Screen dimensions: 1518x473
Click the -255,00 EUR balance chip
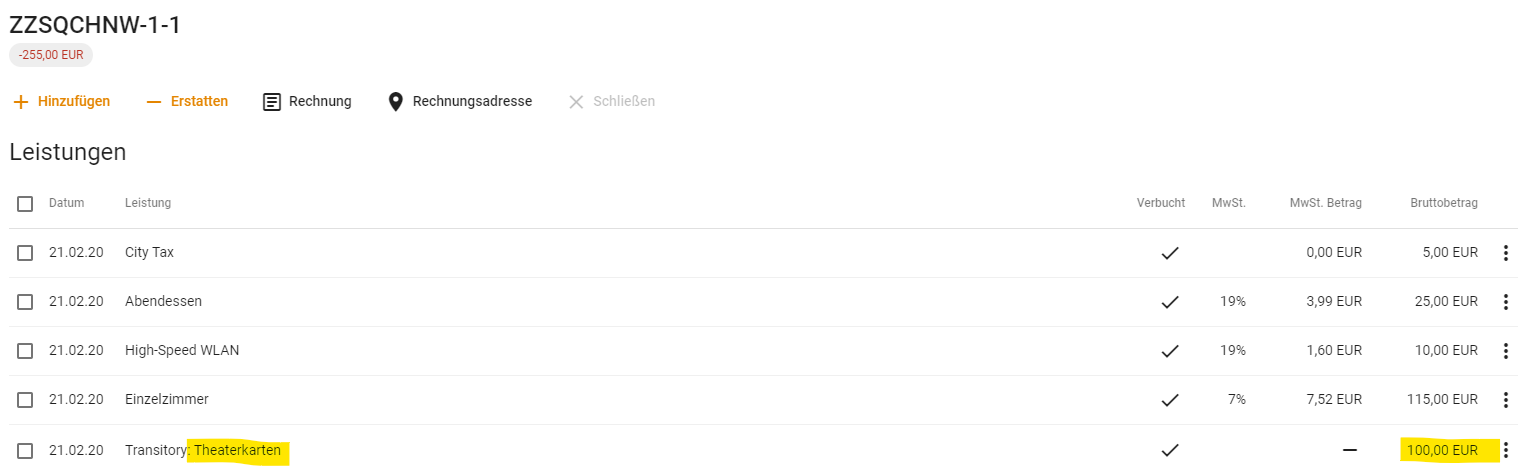(51, 56)
